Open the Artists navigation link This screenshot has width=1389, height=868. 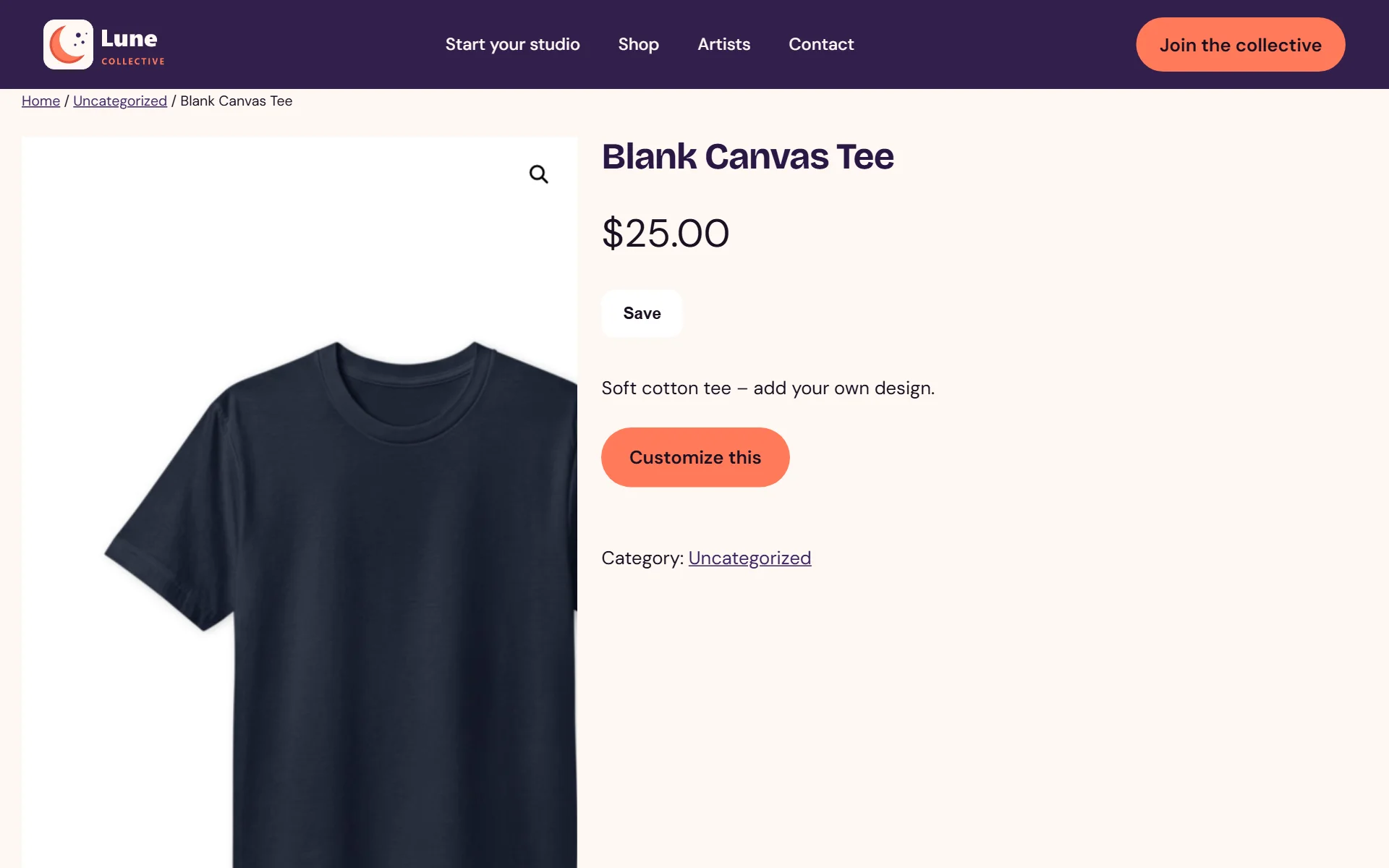(x=723, y=44)
